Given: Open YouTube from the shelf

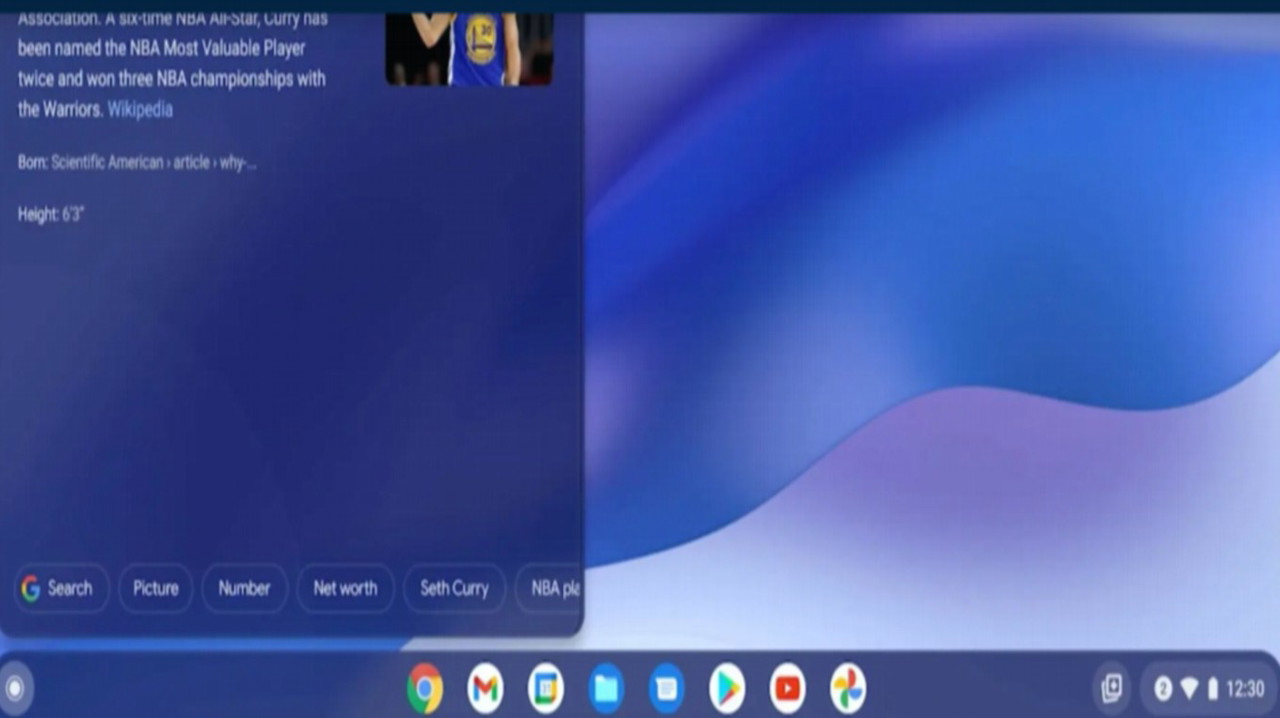Looking at the screenshot, I should pyautogui.click(x=787, y=687).
